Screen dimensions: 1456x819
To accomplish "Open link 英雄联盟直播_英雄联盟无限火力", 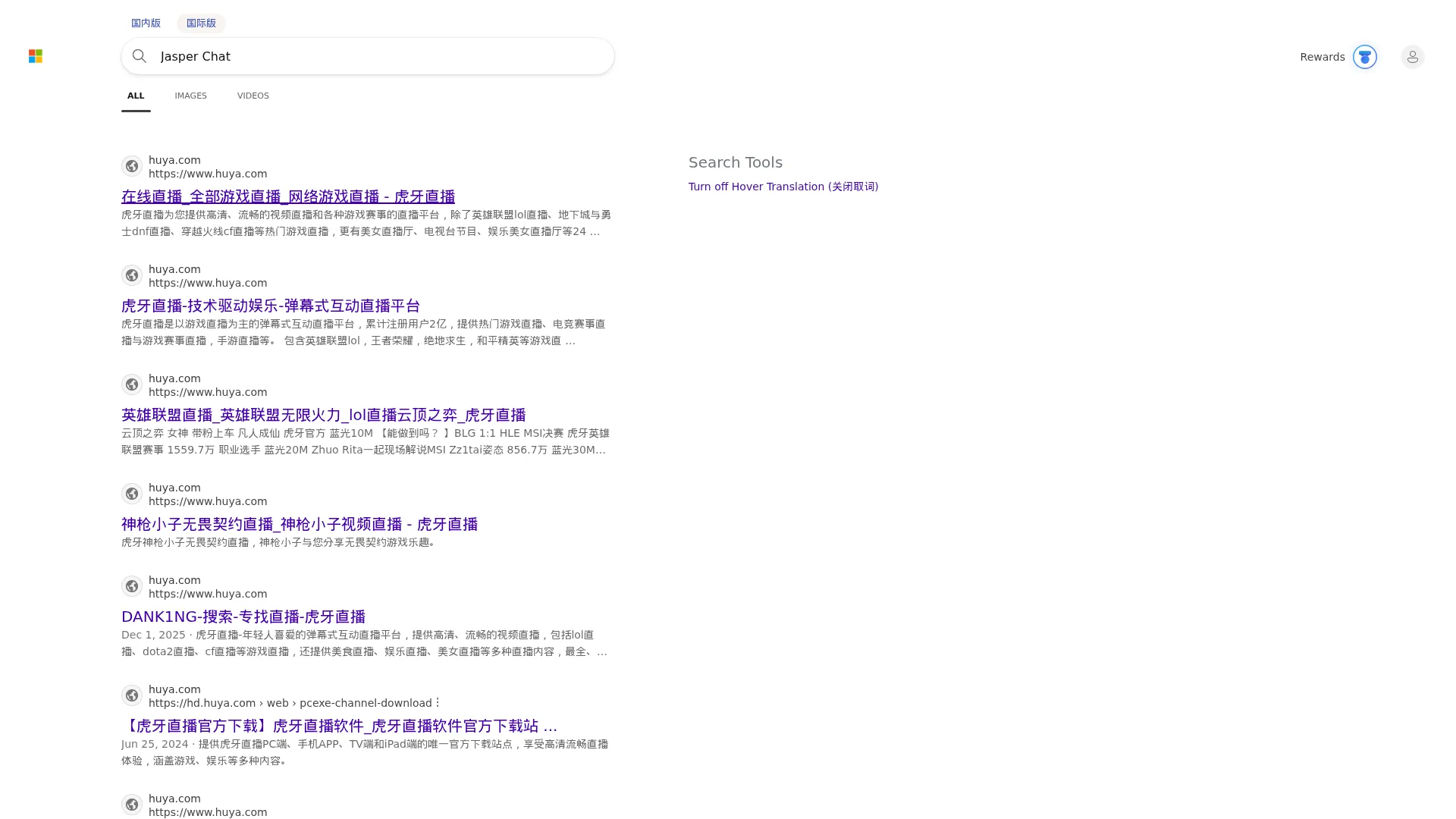I will (x=324, y=415).
